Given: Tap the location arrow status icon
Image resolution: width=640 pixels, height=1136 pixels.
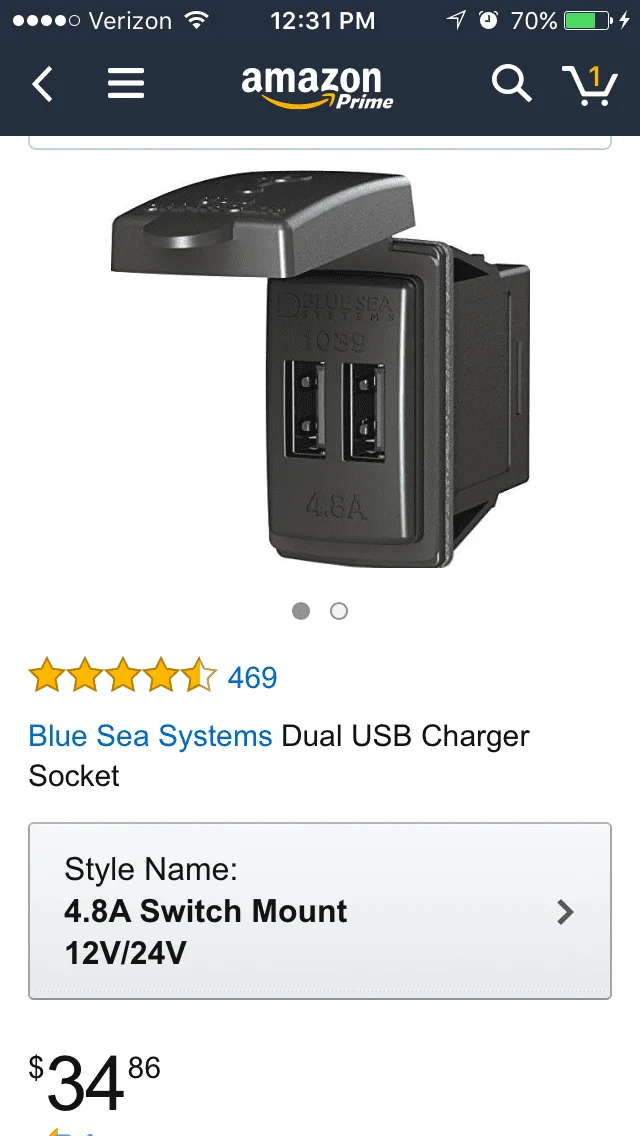Looking at the screenshot, I should [456, 20].
